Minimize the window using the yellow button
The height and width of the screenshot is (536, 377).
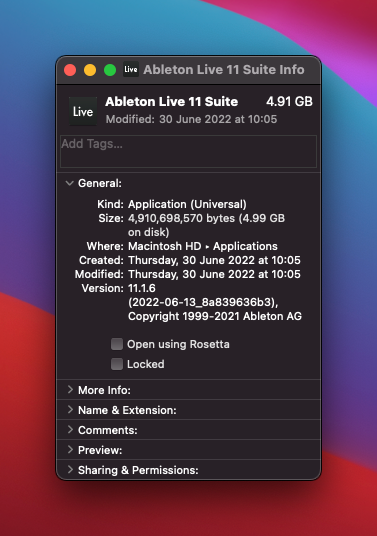coord(90,70)
